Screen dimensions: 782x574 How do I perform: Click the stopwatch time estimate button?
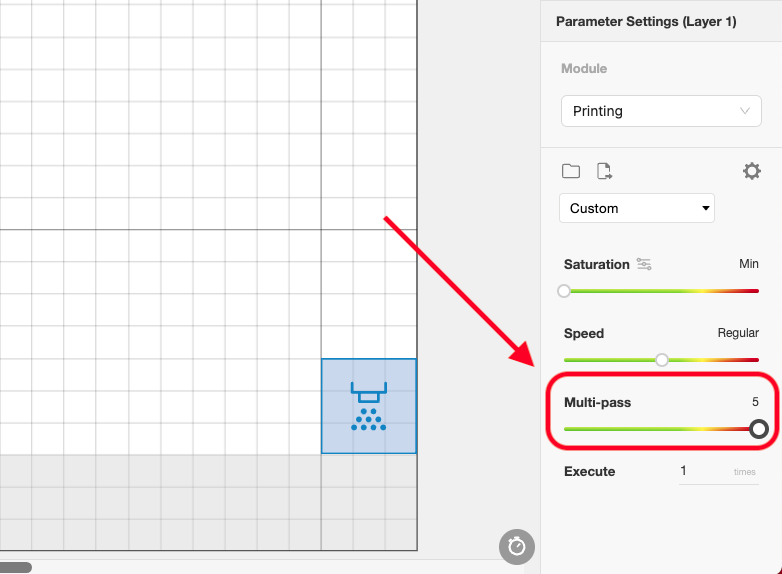pyautogui.click(x=517, y=547)
